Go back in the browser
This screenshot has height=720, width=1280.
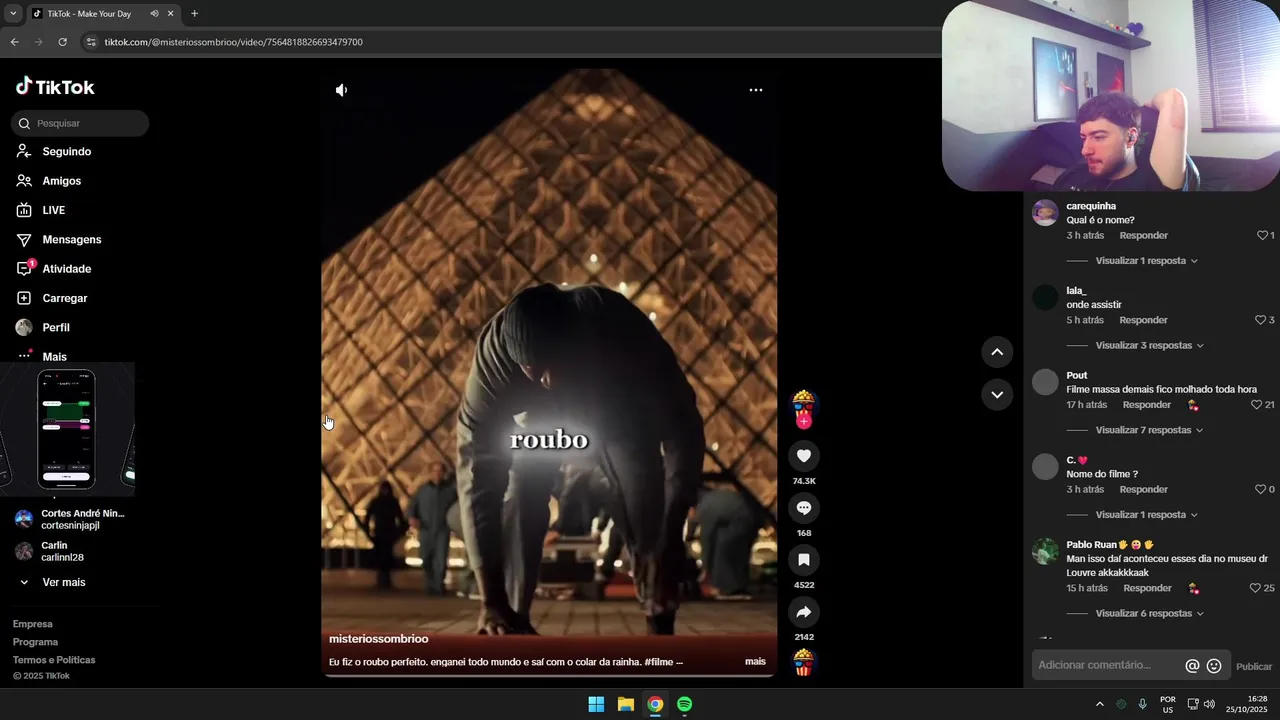(x=14, y=42)
